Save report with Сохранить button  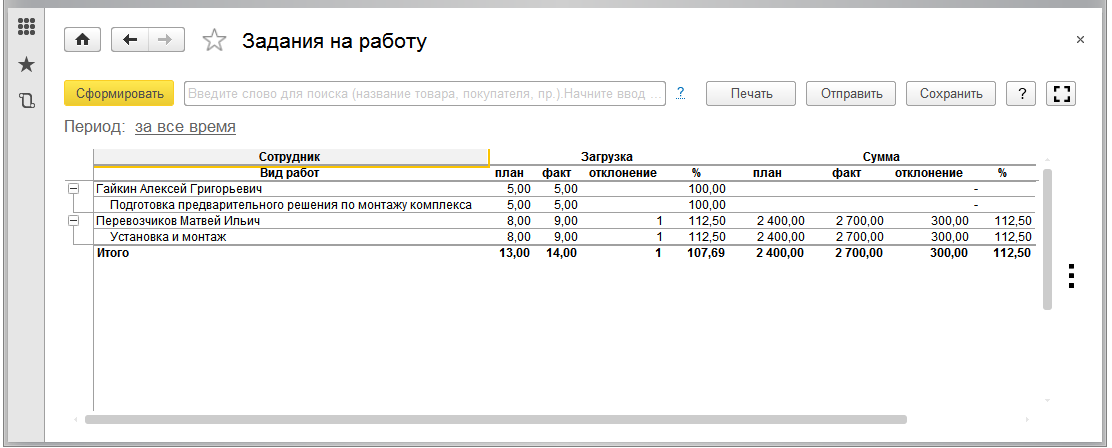pos(951,94)
